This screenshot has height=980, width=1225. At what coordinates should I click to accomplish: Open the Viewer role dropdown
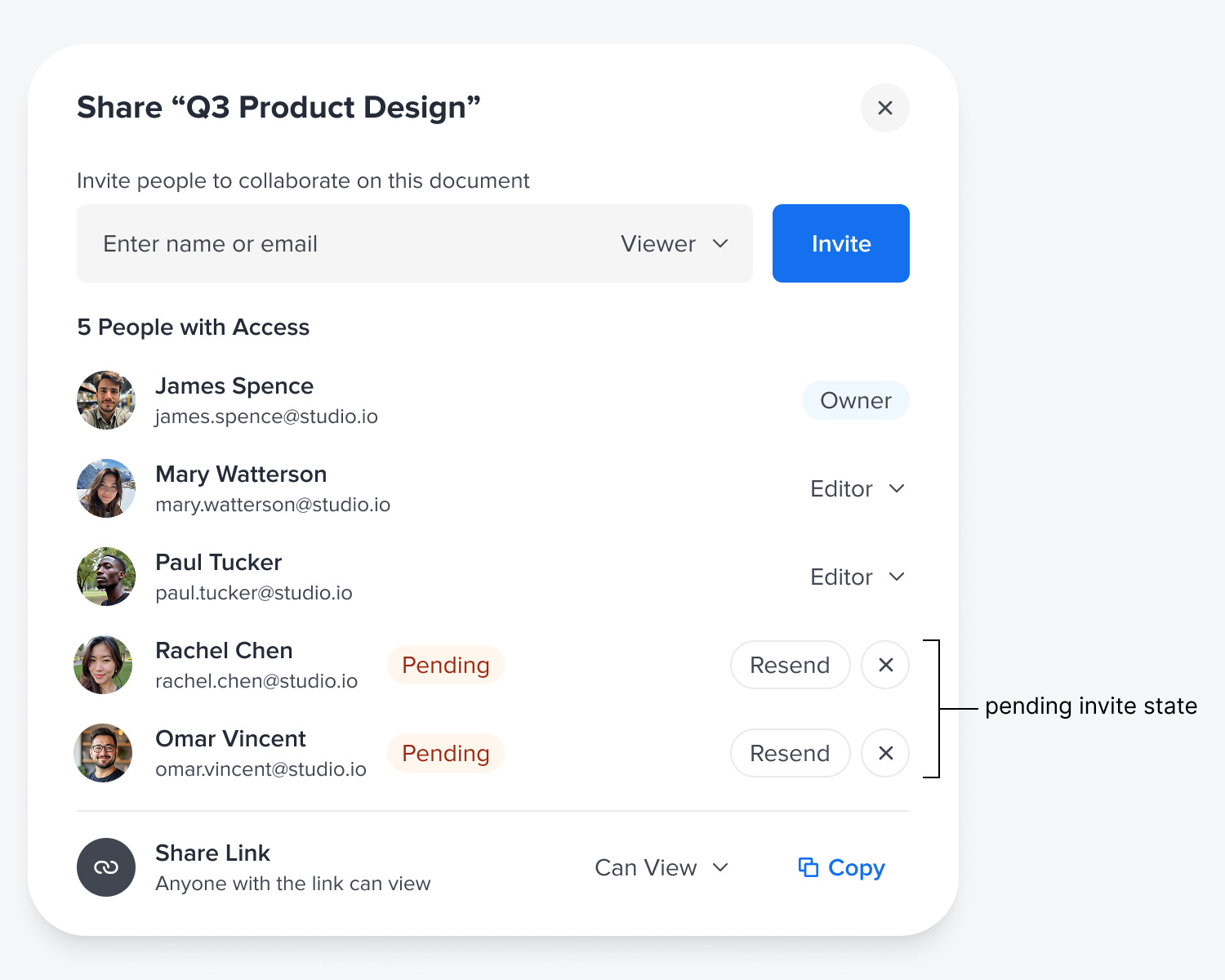click(675, 243)
